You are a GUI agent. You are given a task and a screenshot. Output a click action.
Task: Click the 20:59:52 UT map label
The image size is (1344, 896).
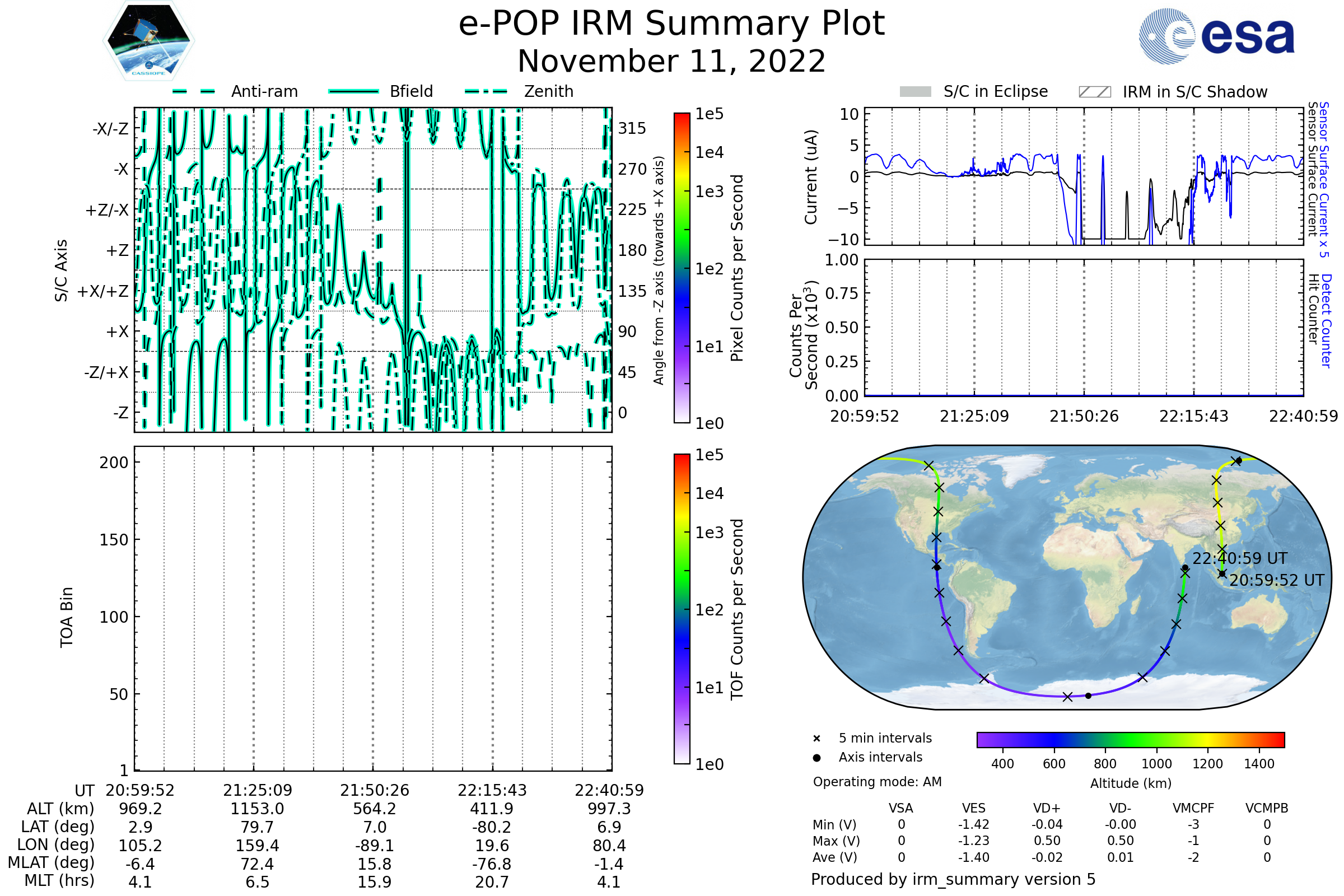point(1277,581)
